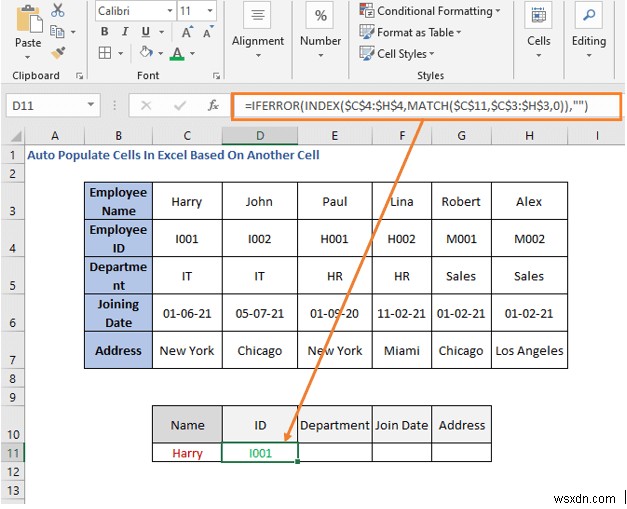Click the Cell Styles icon

click(367, 53)
